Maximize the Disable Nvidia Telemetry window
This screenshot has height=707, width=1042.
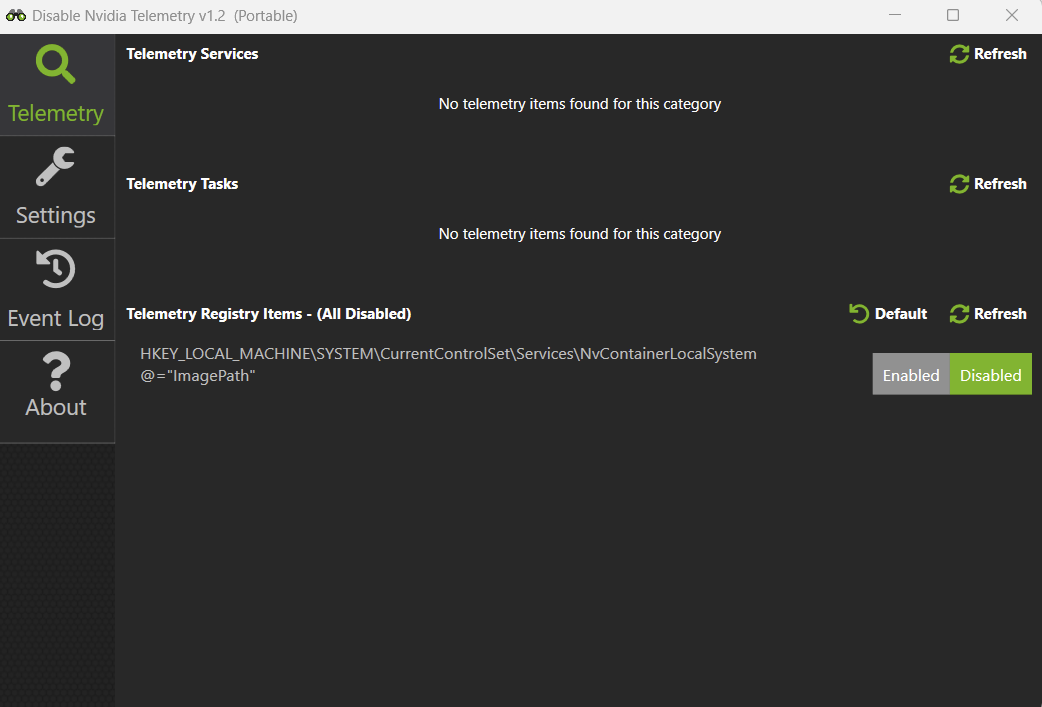coord(953,15)
